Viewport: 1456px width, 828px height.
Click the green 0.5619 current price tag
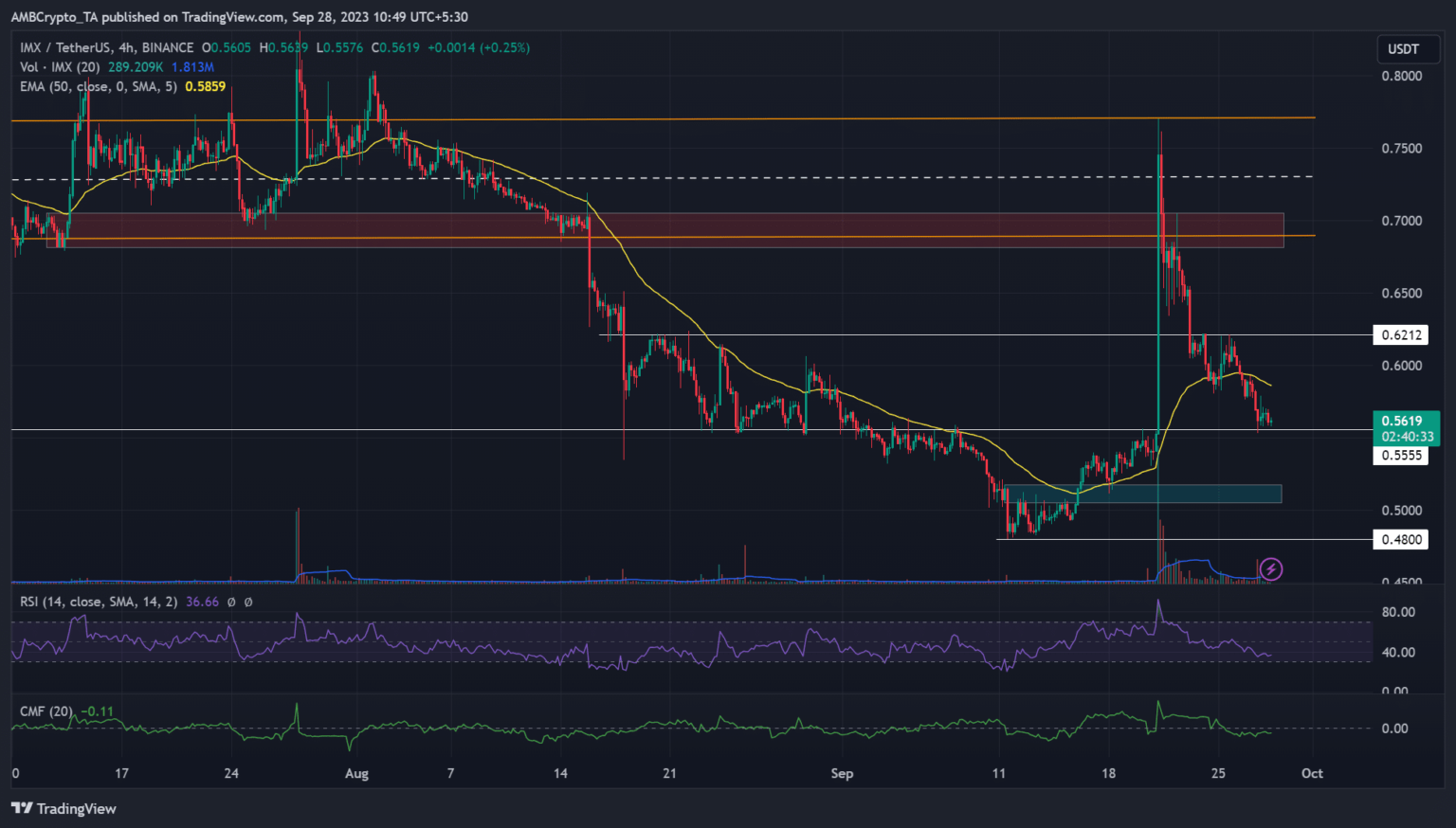tap(1406, 422)
